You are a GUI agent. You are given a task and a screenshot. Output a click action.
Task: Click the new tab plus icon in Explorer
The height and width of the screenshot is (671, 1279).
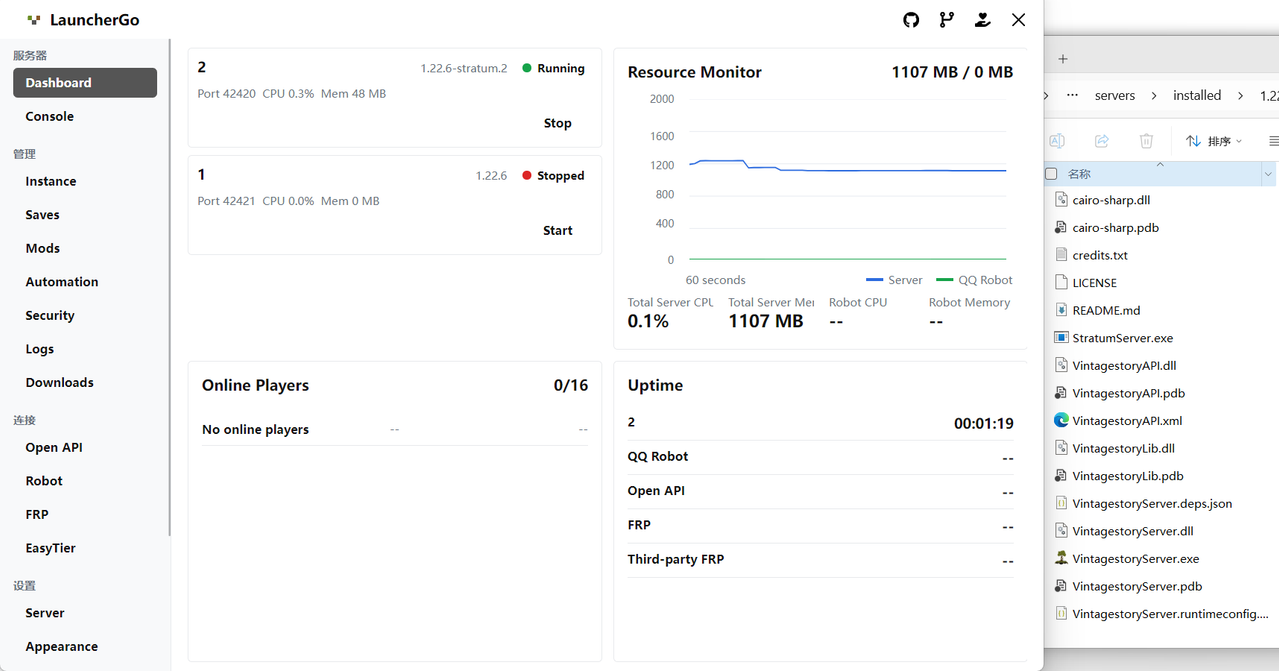coord(1063,59)
